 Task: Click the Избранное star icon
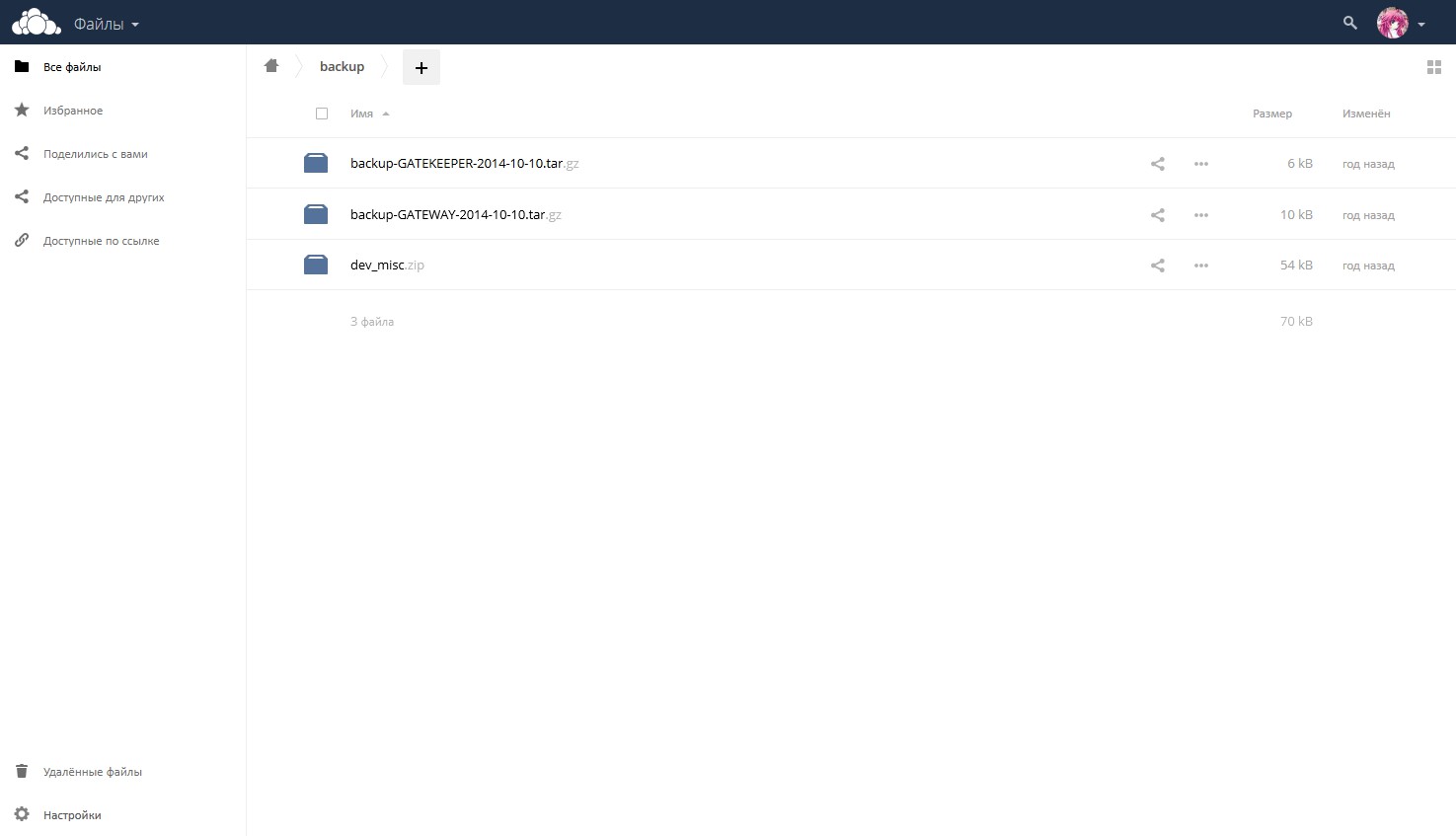coord(22,110)
